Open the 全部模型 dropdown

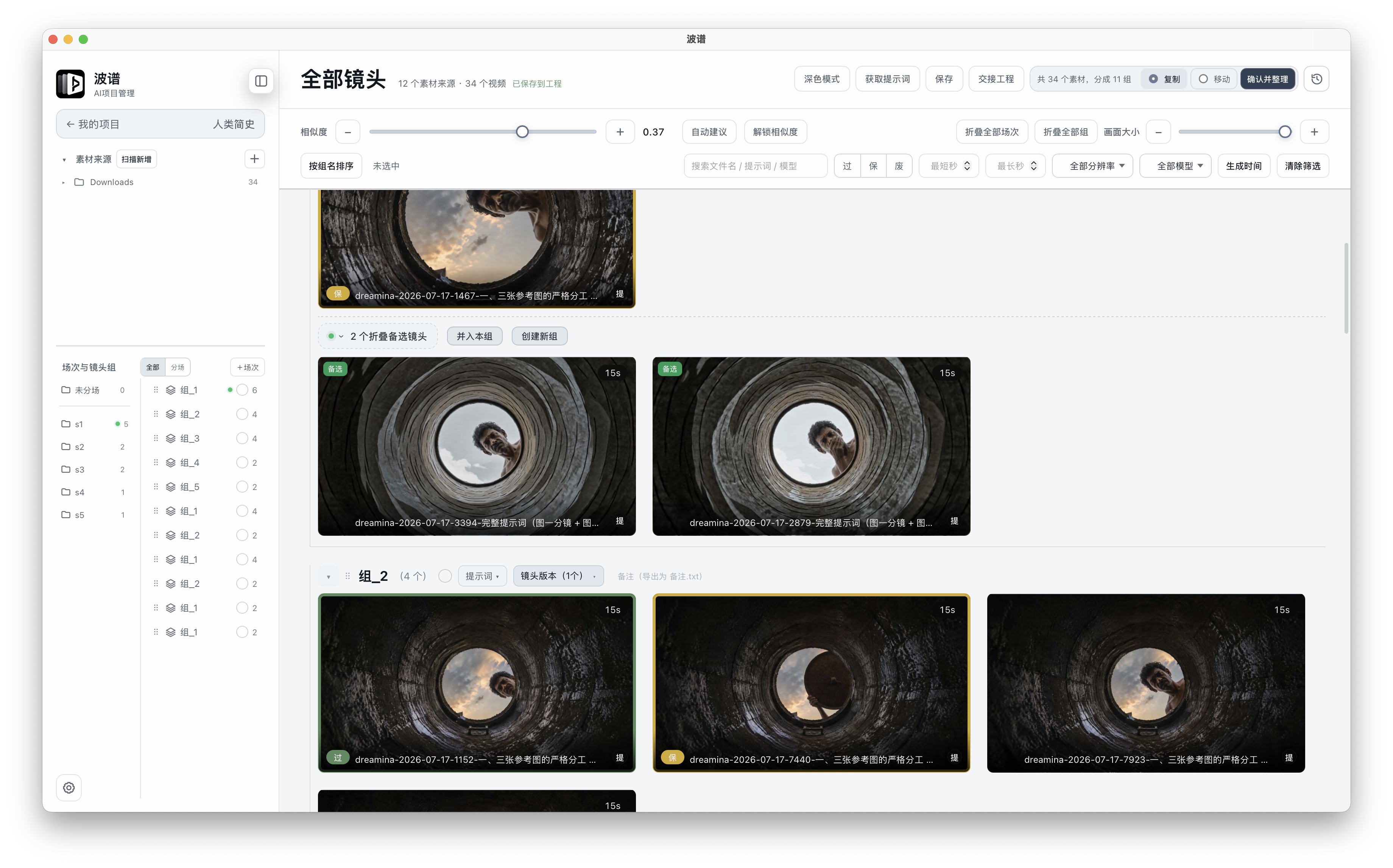(x=1175, y=166)
